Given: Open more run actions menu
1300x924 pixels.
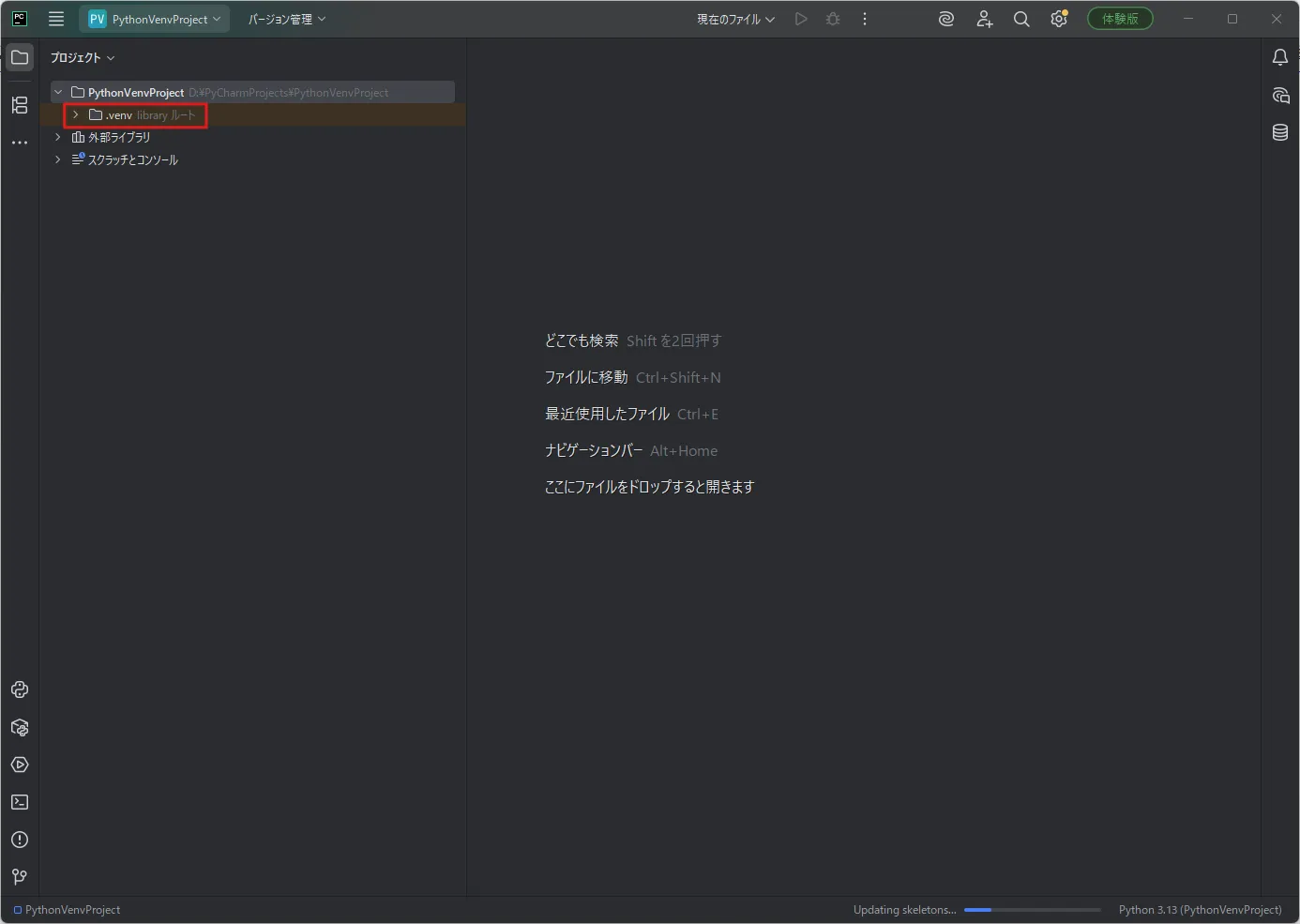Looking at the screenshot, I should 865,19.
